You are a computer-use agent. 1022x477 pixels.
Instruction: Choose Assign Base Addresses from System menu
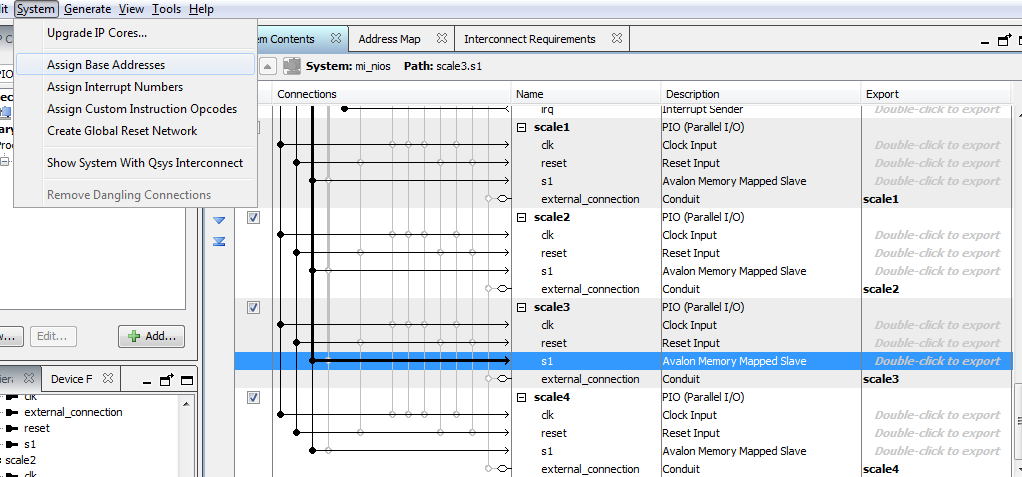pyautogui.click(x=106, y=65)
